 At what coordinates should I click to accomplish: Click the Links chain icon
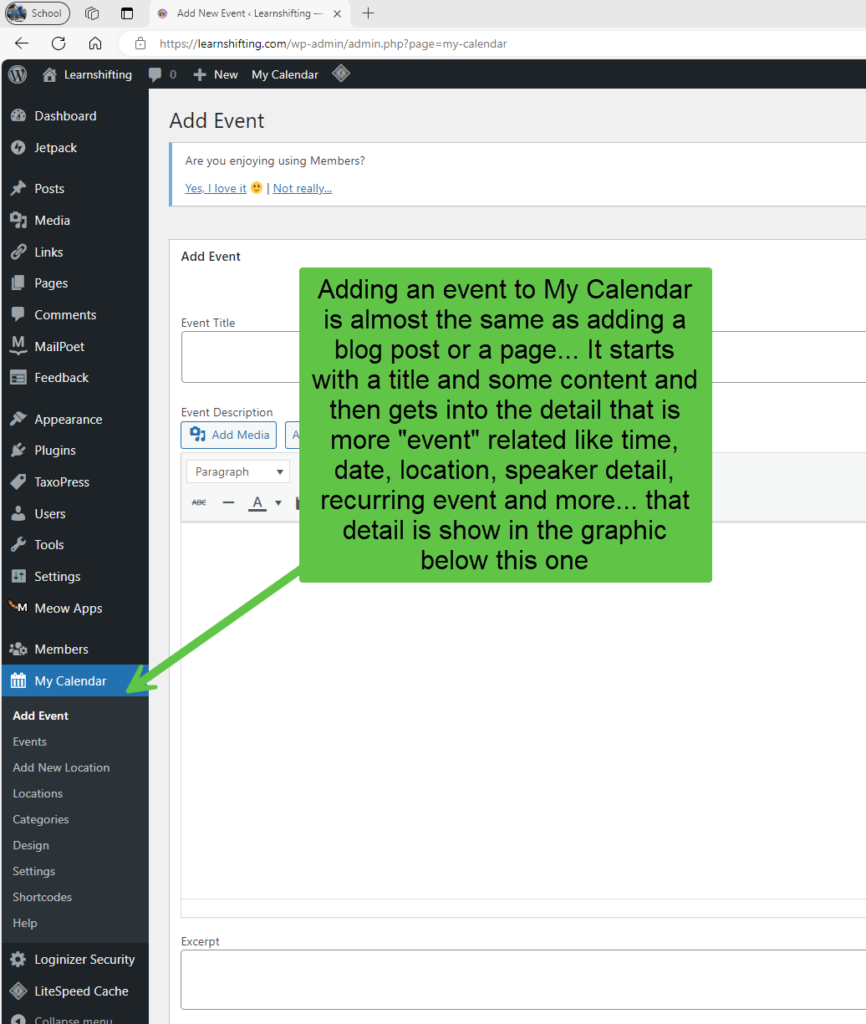click(x=18, y=251)
